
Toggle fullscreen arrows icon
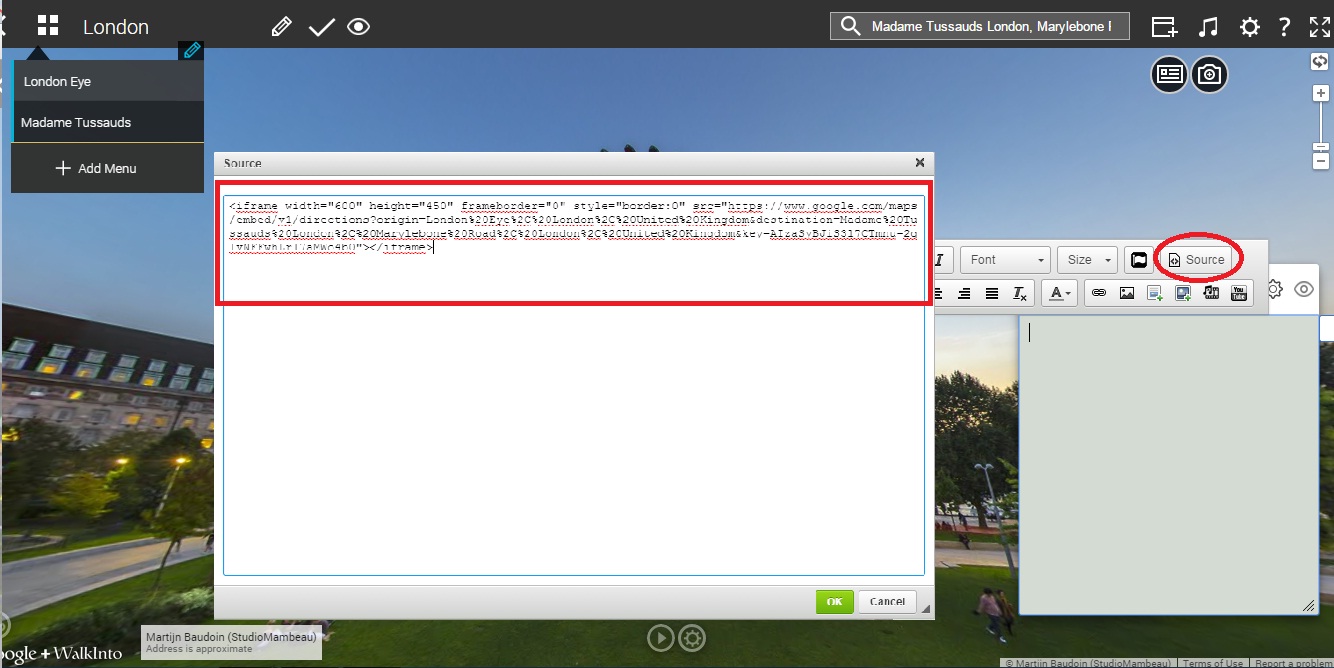pos(1320,27)
